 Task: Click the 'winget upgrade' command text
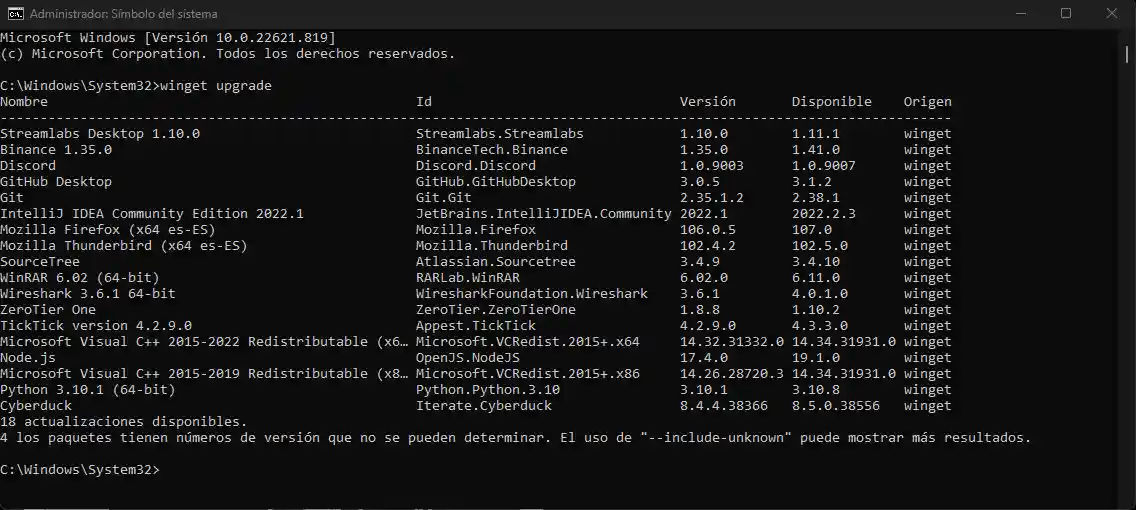[216, 86]
